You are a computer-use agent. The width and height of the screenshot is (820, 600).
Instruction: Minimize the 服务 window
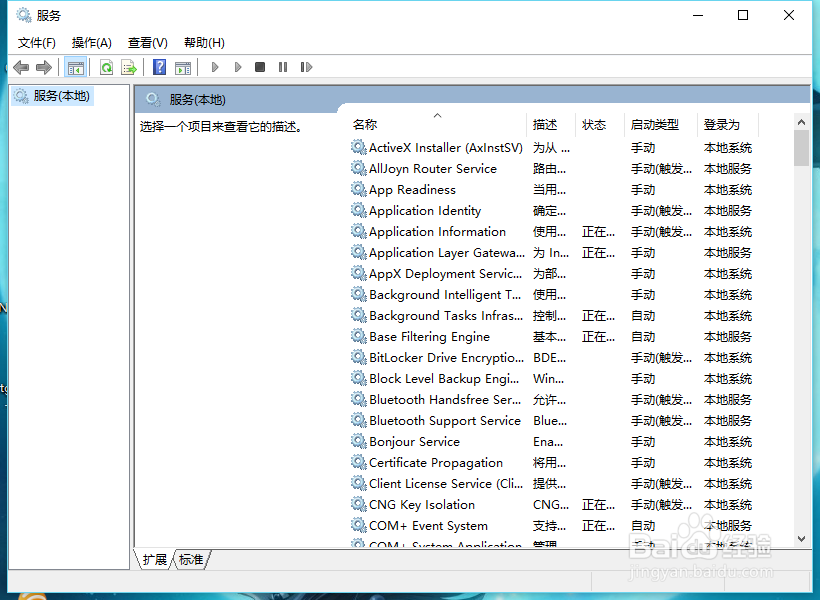(x=698, y=15)
